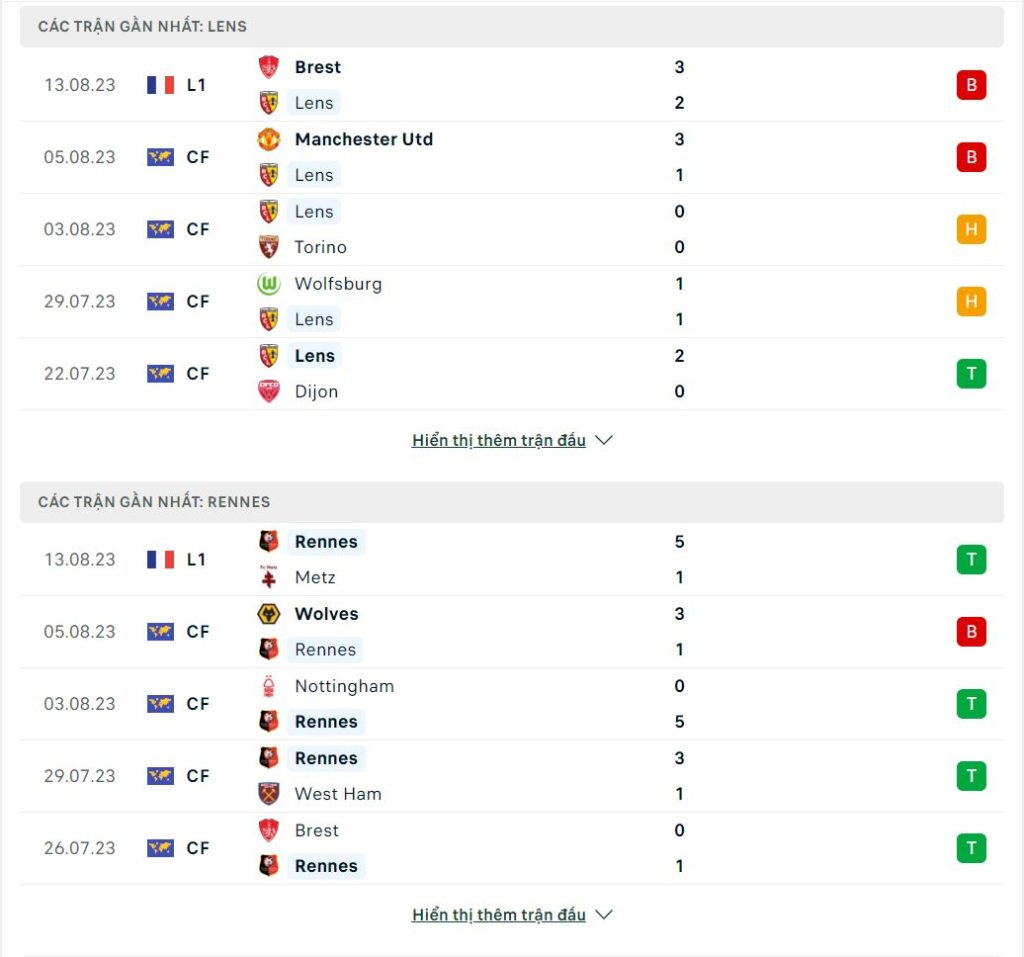
Task: Open 'Hiển thị thêm trận đấu' under Lens
Action: [499, 440]
